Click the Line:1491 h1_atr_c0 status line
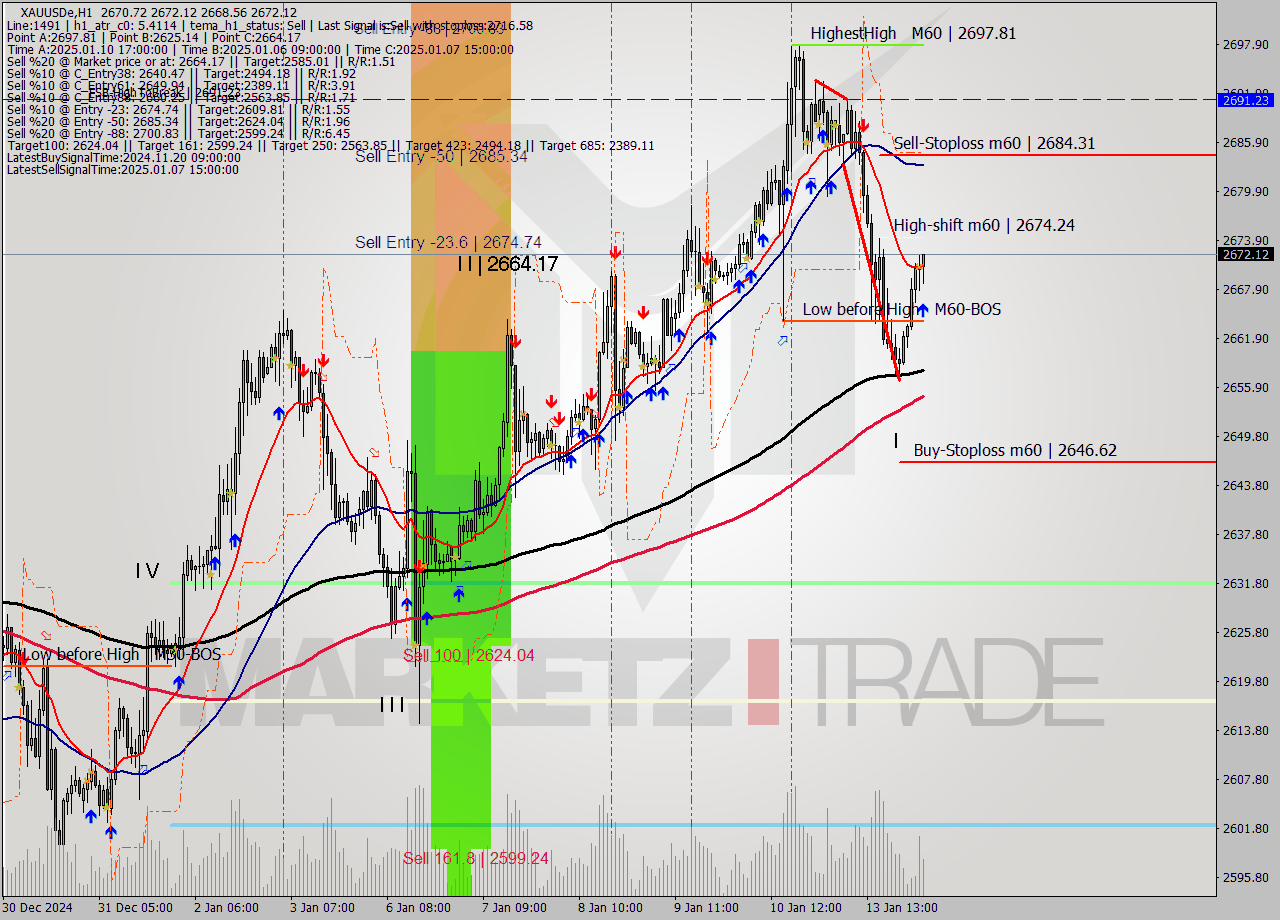The height and width of the screenshot is (920, 1280). tap(270, 25)
